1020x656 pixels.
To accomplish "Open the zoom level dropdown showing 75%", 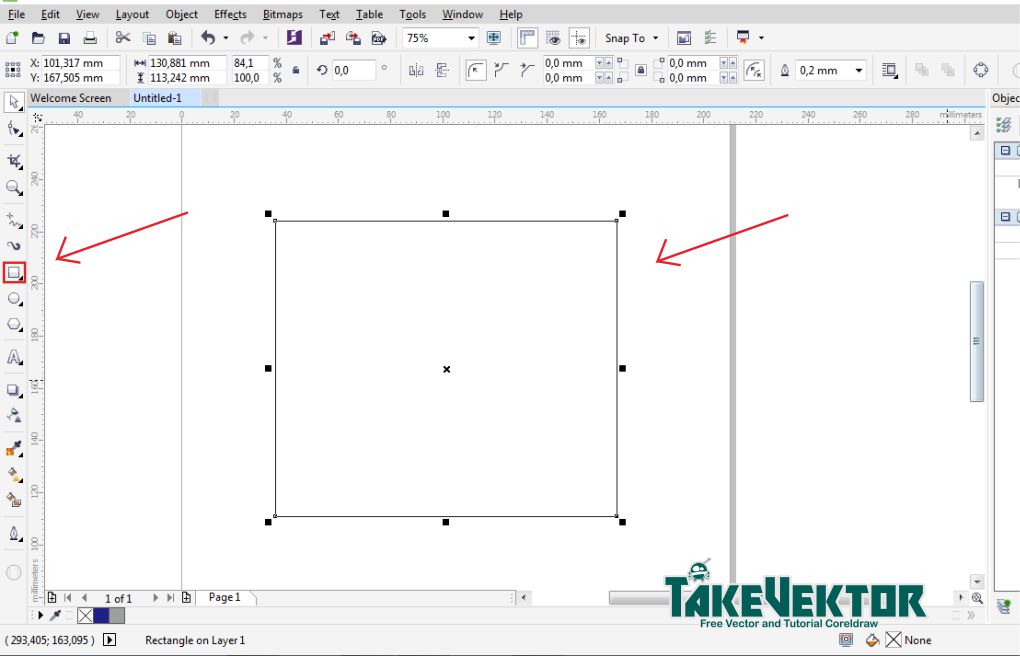I will point(470,37).
